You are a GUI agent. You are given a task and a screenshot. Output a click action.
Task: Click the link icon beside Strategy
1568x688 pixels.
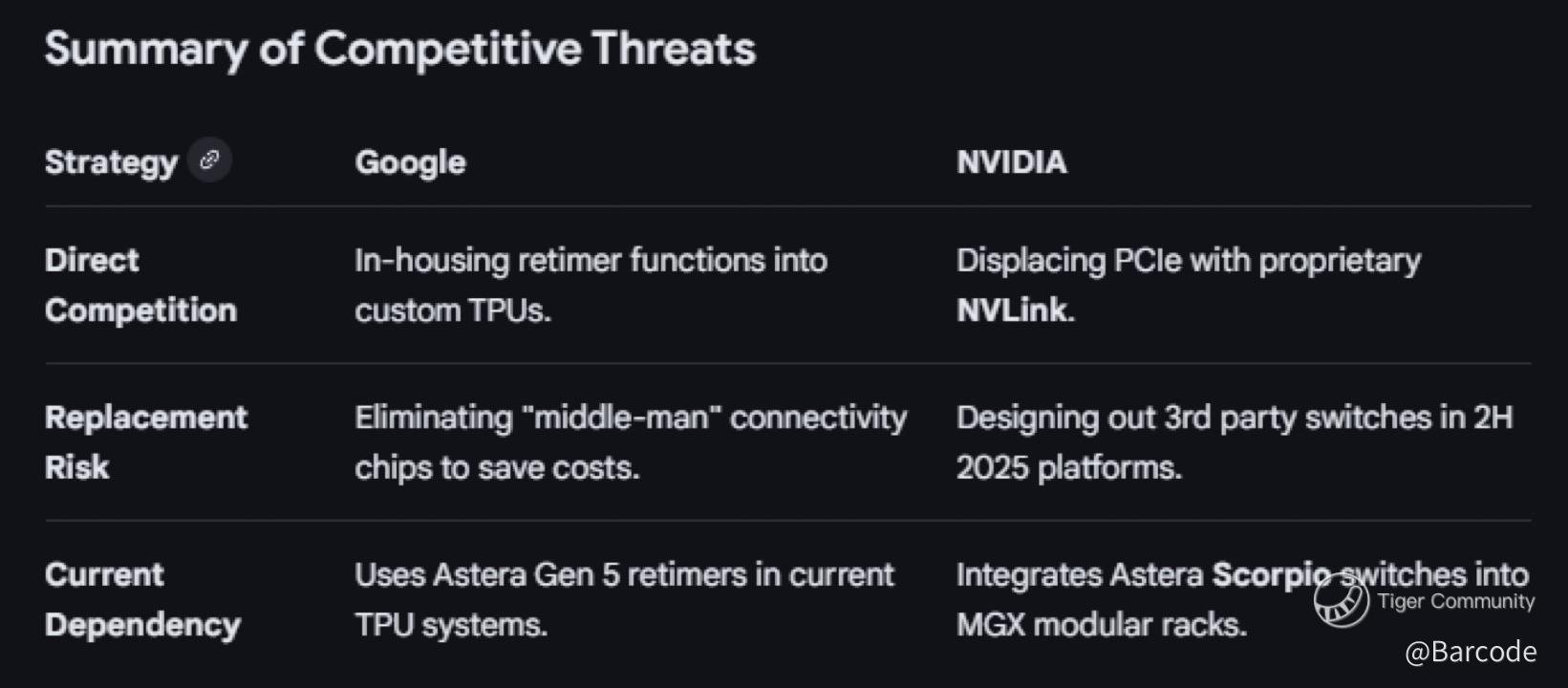tap(209, 161)
